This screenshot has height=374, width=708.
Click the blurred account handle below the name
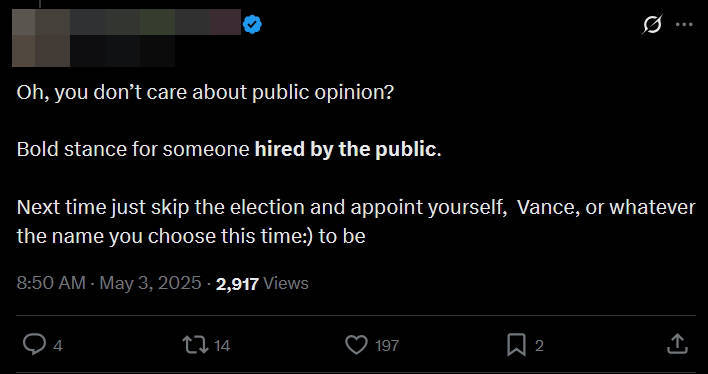point(122,51)
